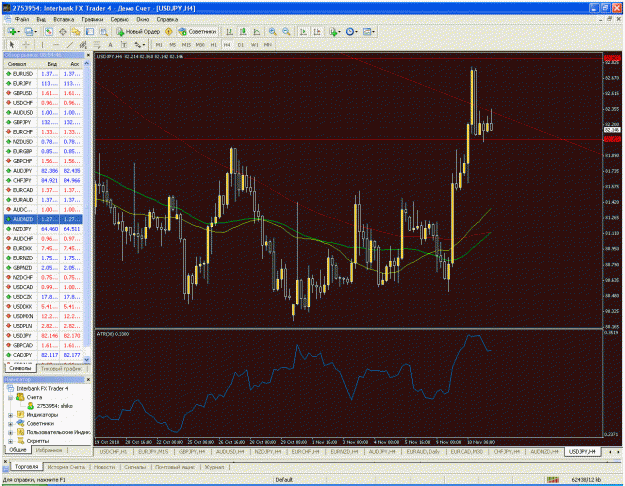Screen dimensions: 625x486
Task: Toggle the Terminal window icon
Action: [90, 31]
